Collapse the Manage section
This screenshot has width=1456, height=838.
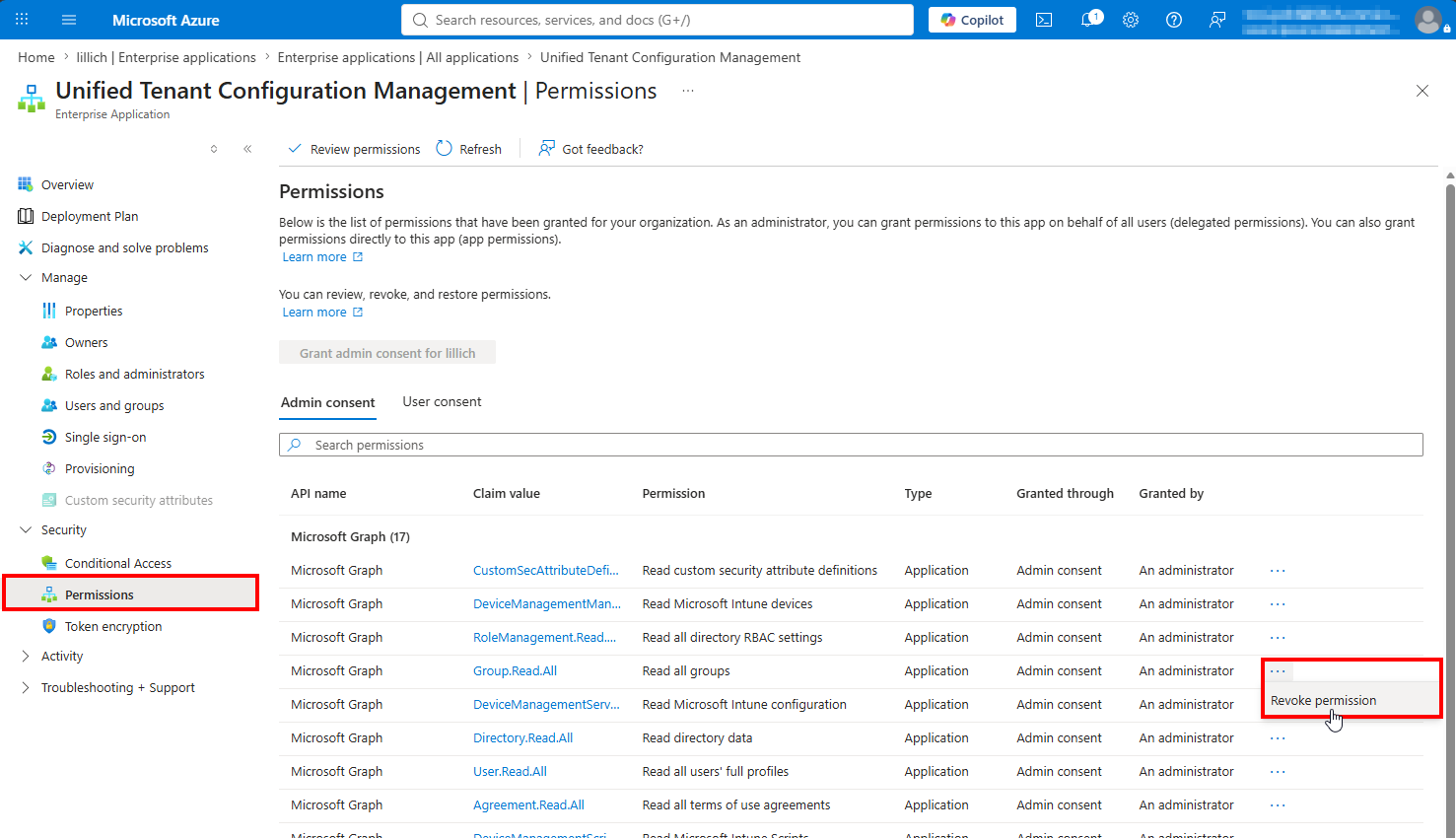26,278
